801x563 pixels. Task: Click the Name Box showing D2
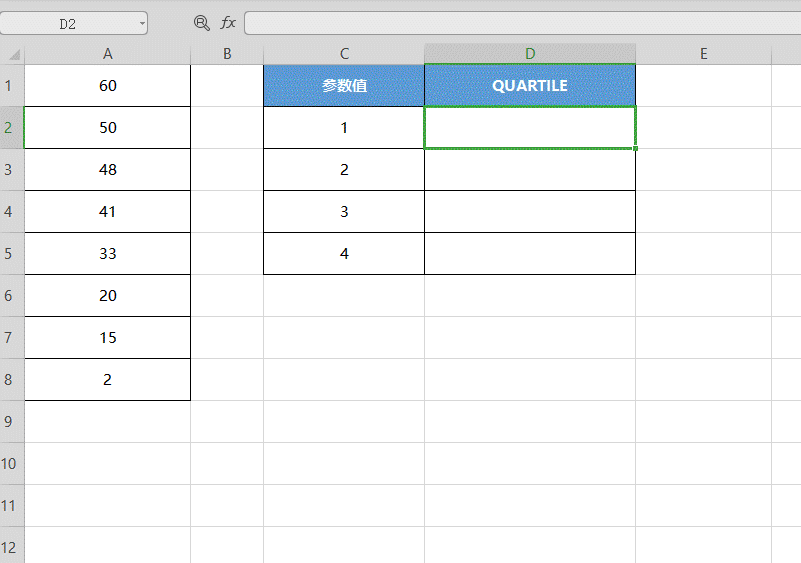[x=74, y=24]
